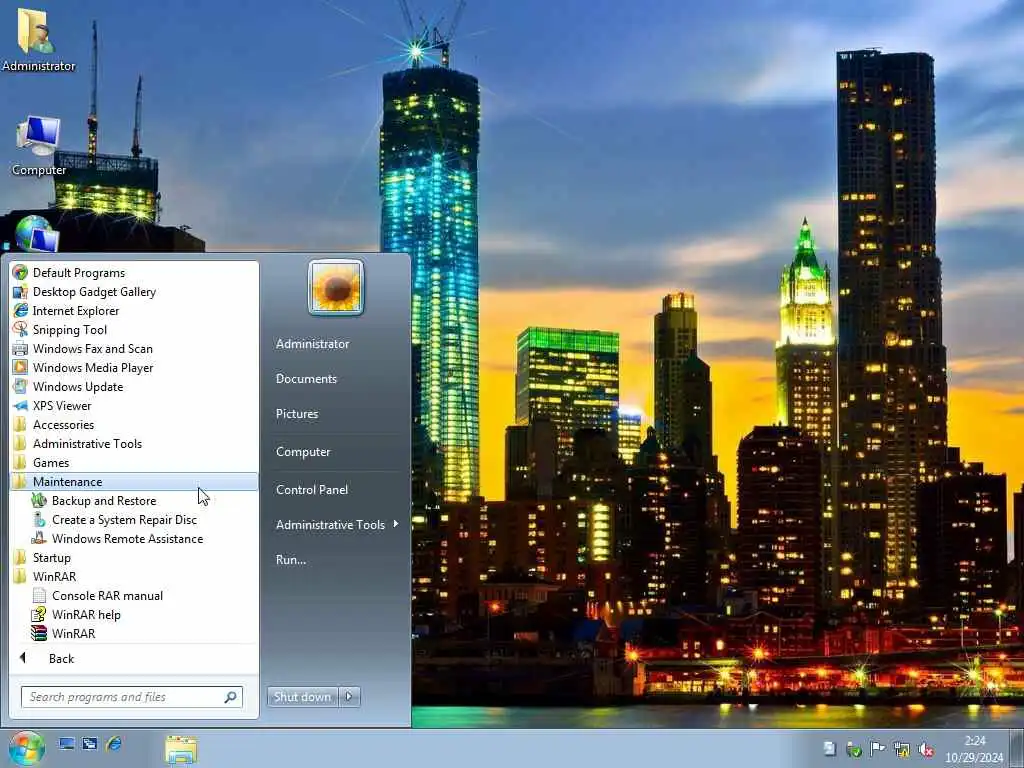The width and height of the screenshot is (1024, 768).
Task: Click Show desktop quick launch icon
Action: pyautogui.click(x=66, y=744)
